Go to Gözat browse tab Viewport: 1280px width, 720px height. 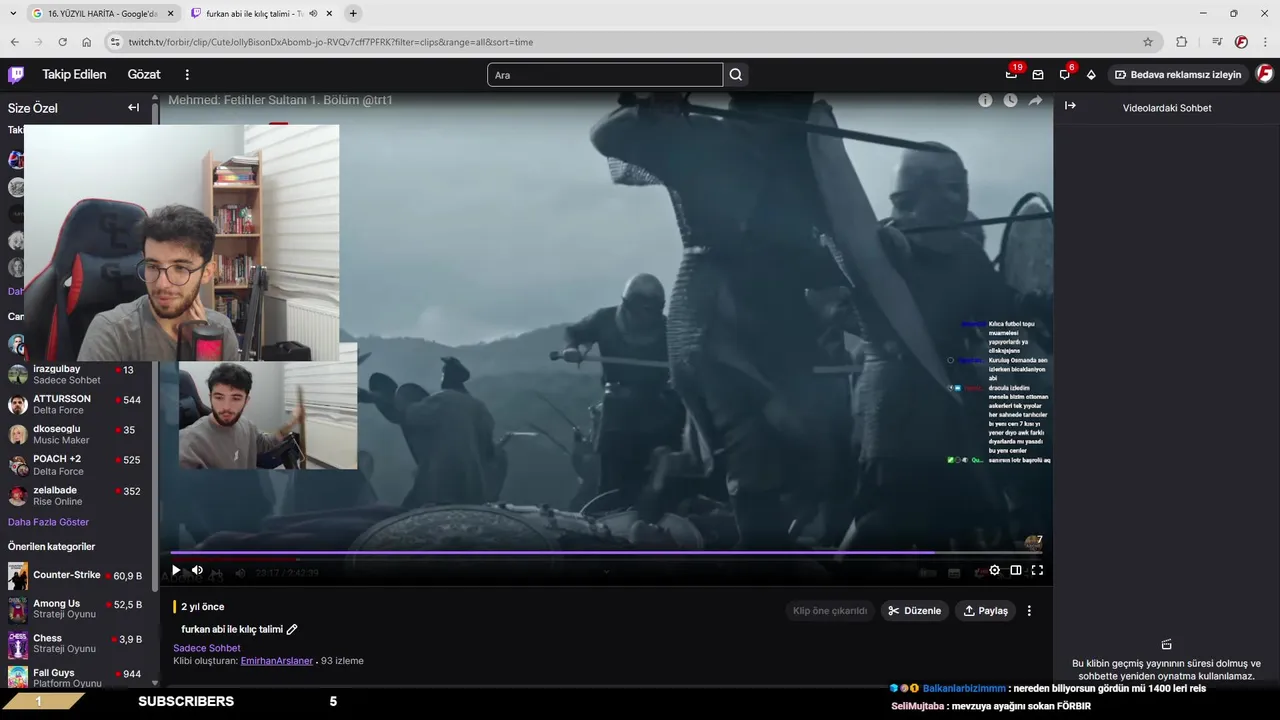(x=144, y=75)
